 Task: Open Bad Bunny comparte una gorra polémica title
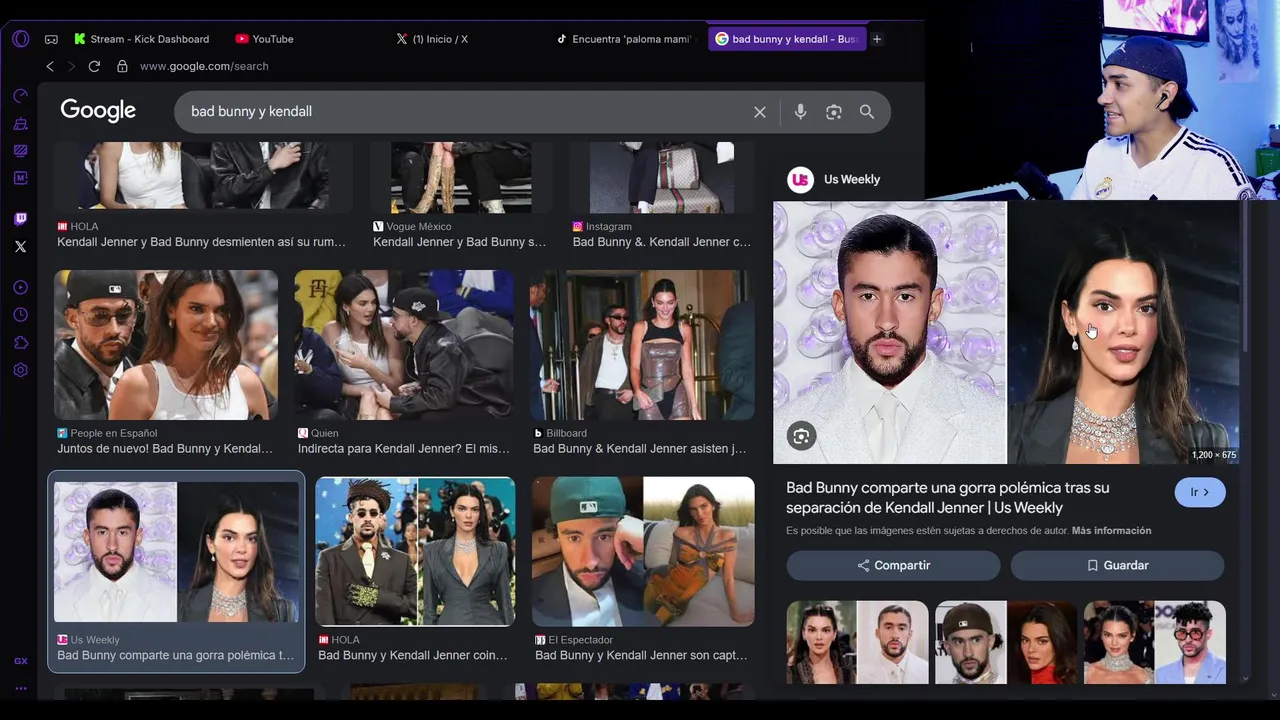(947, 498)
